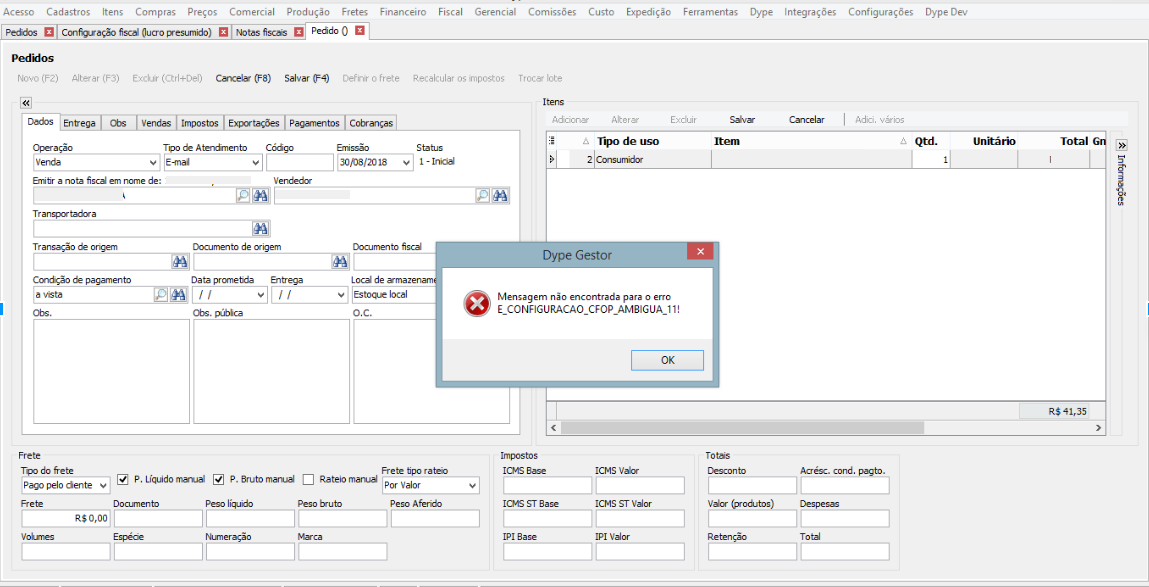Open the Tipo de Atendimento dropdown
1149x587 pixels.
[x=256, y=163]
